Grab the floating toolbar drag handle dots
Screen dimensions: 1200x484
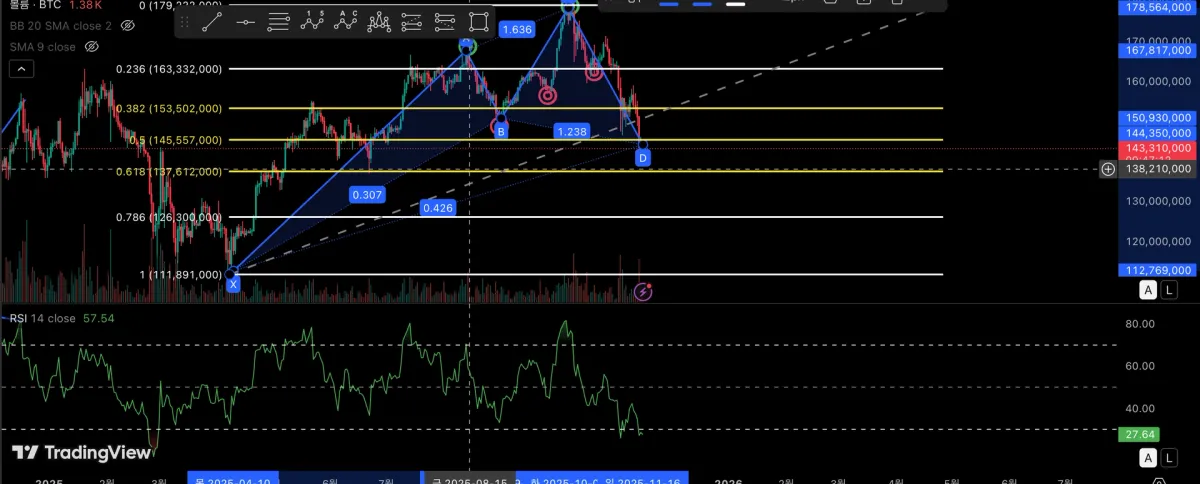coord(185,20)
